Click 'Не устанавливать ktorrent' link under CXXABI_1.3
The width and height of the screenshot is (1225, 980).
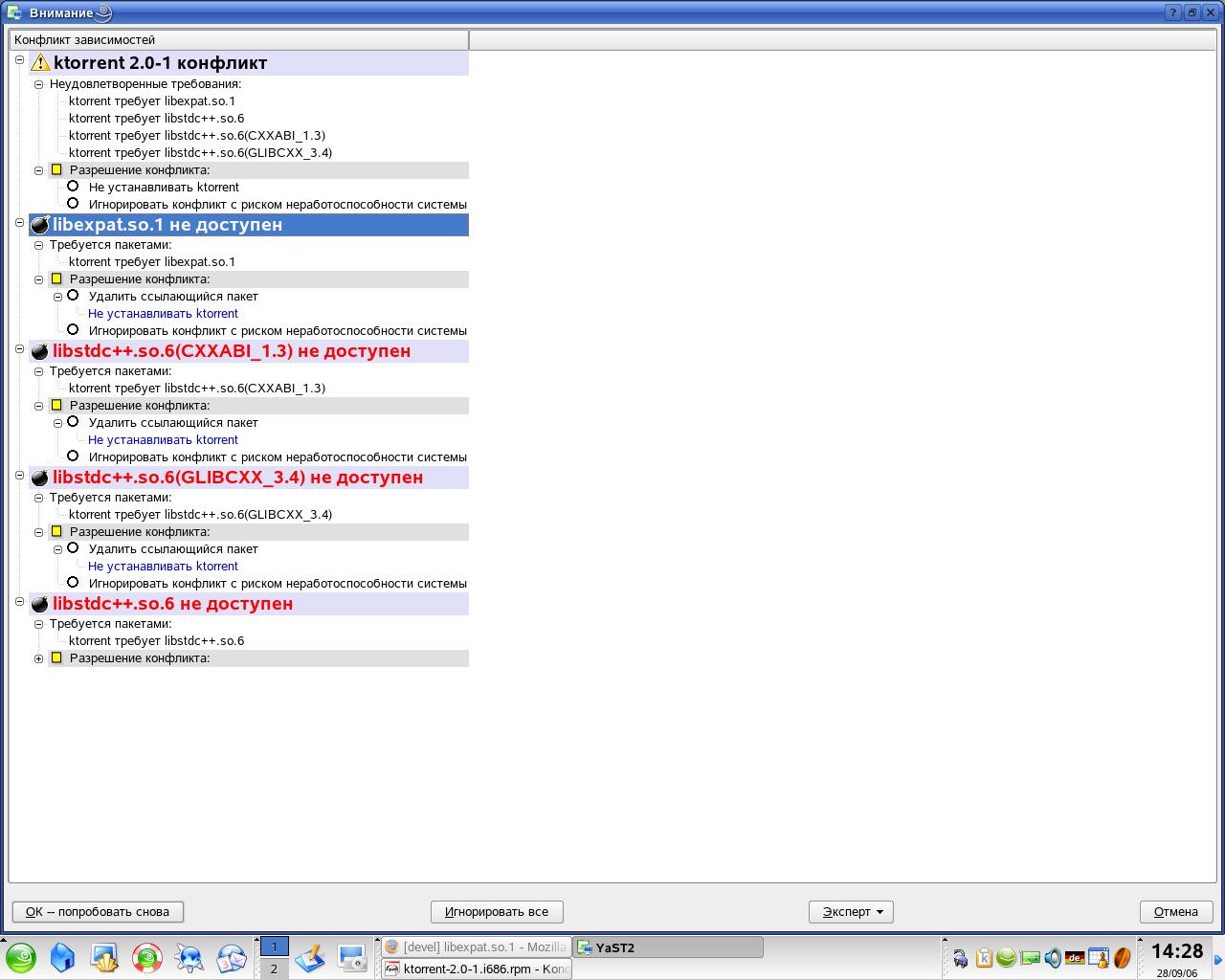coord(163,440)
